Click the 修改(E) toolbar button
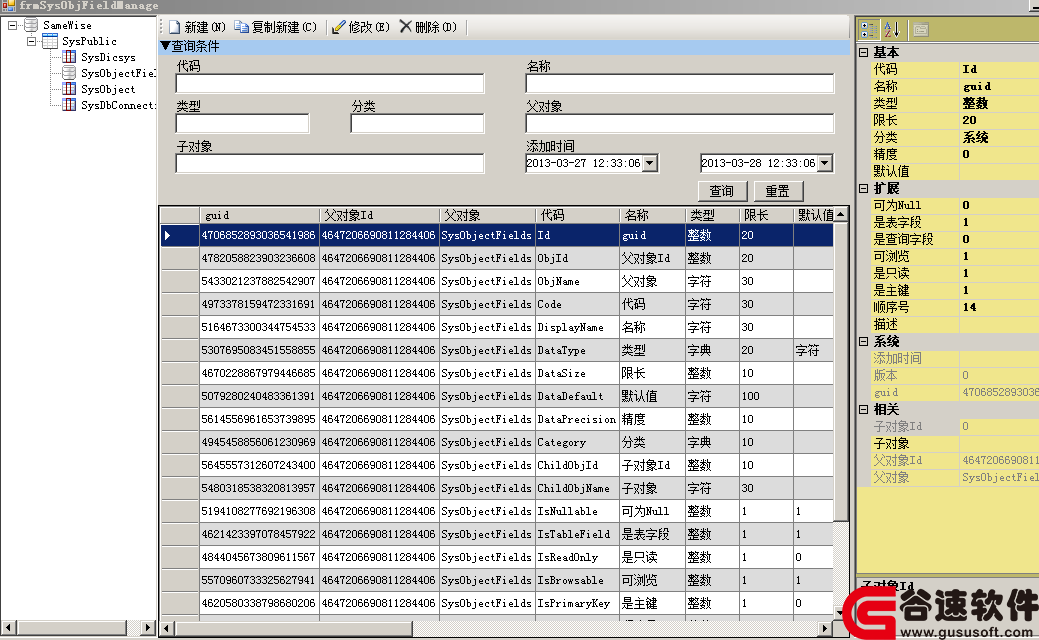The image size is (1039, 640). pyautogui.click(x=360, y=27)
